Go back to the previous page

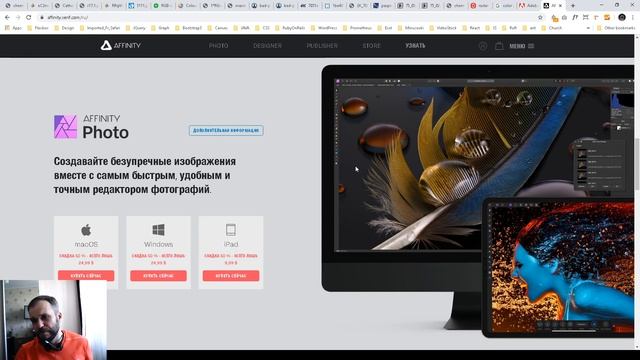7,18
